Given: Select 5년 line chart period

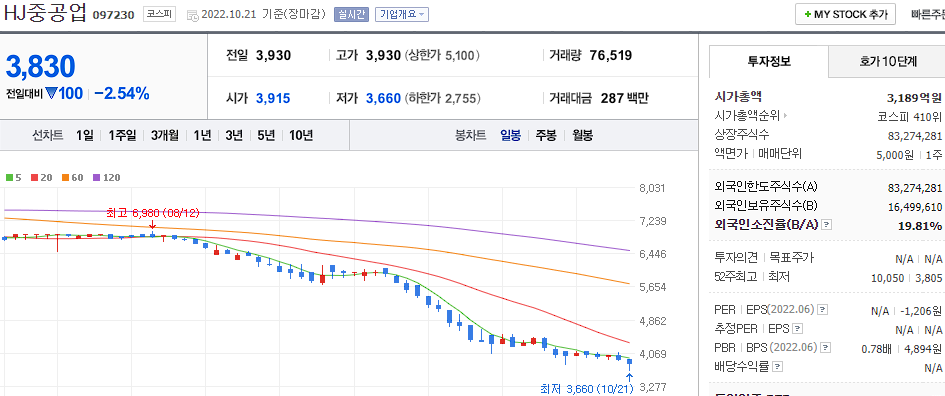Looking at the screenshot, I should [x=266, y=136].
